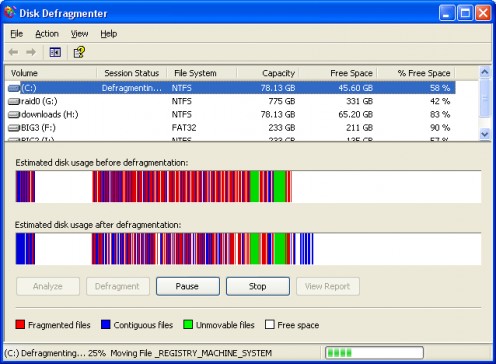Viewport: 496px width, 364px height.
Task: Open the View menu
Action: (79, 34)
